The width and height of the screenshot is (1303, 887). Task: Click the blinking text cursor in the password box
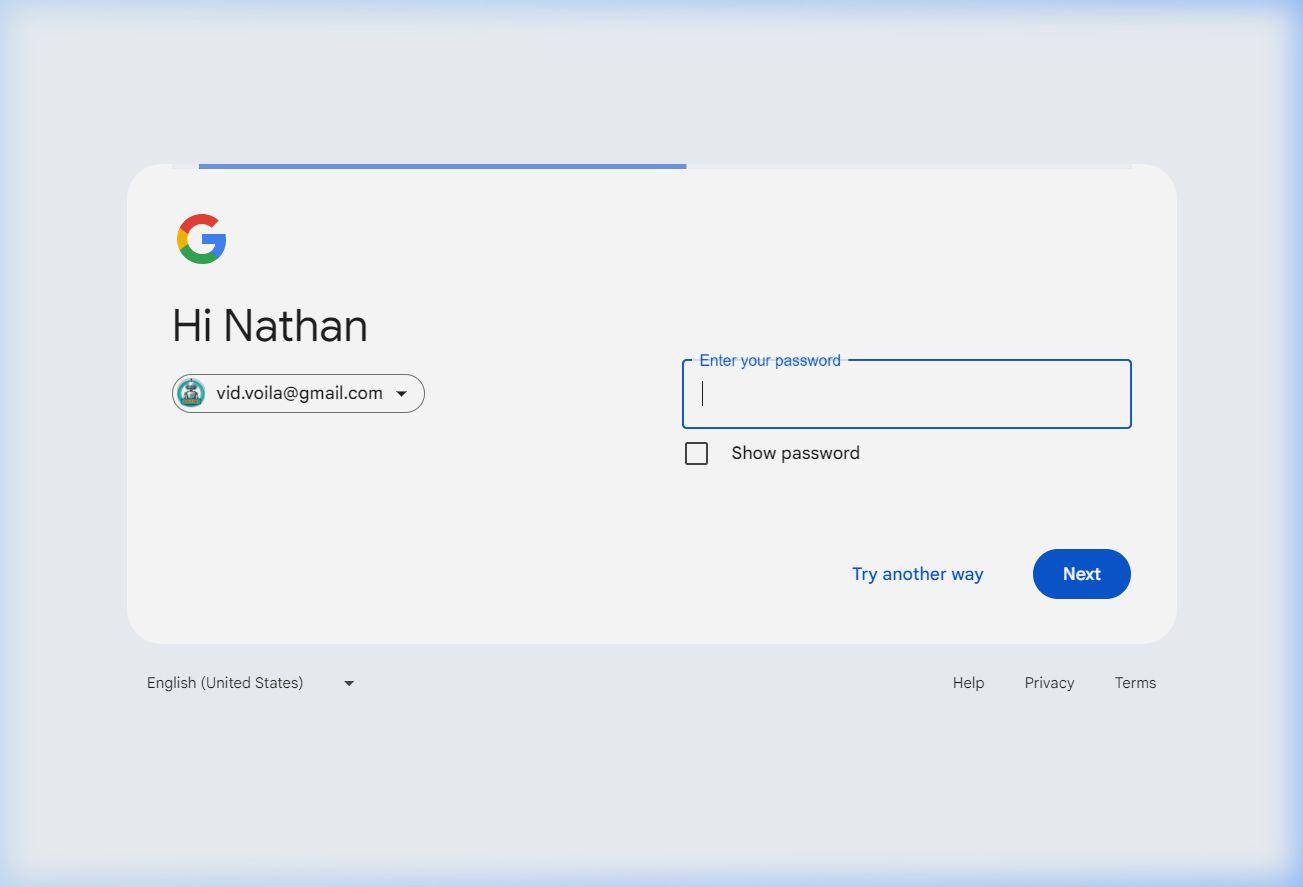click(x=703, y=394)
